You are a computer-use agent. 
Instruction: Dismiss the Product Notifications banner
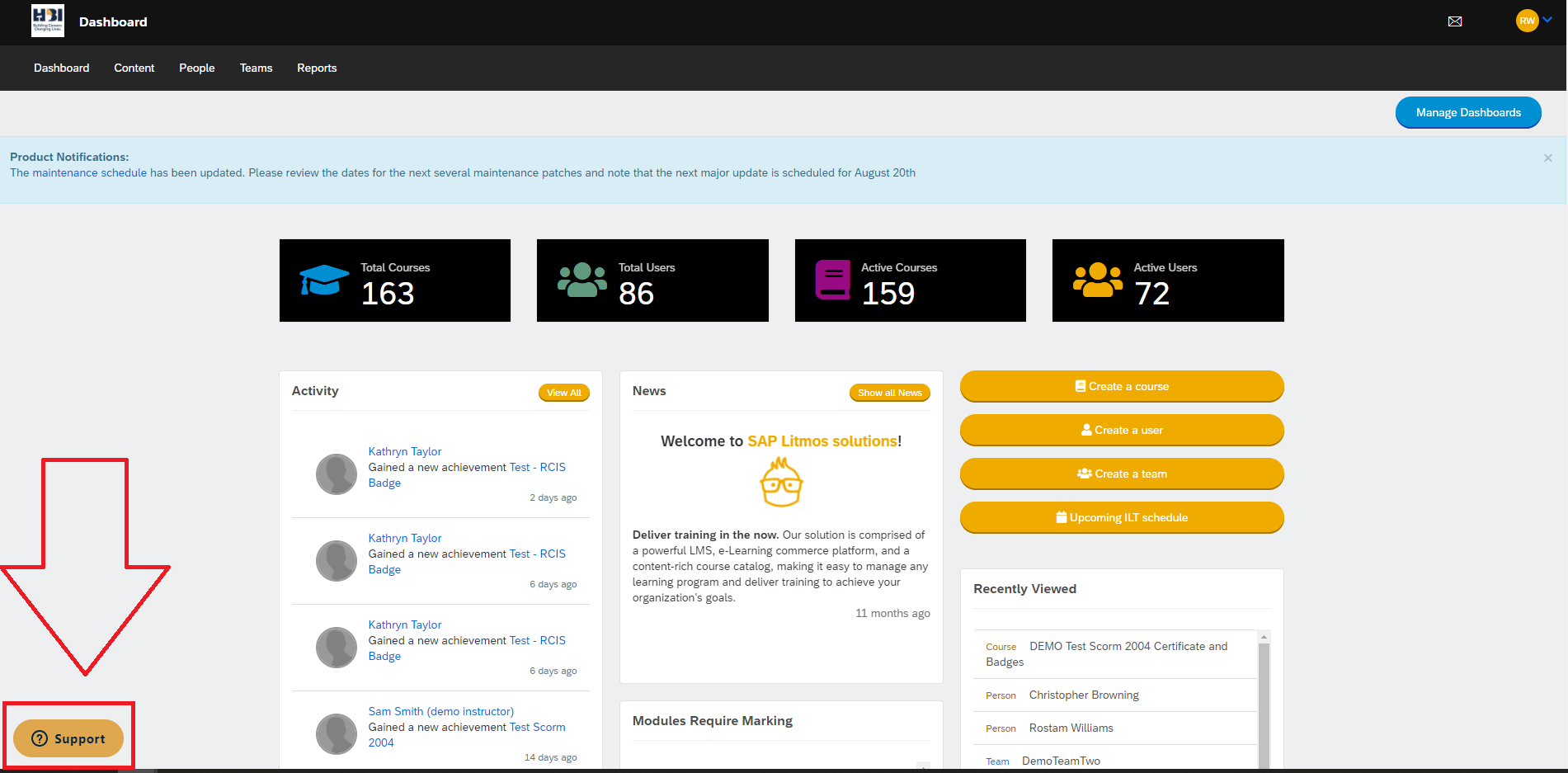point(1547,158)
